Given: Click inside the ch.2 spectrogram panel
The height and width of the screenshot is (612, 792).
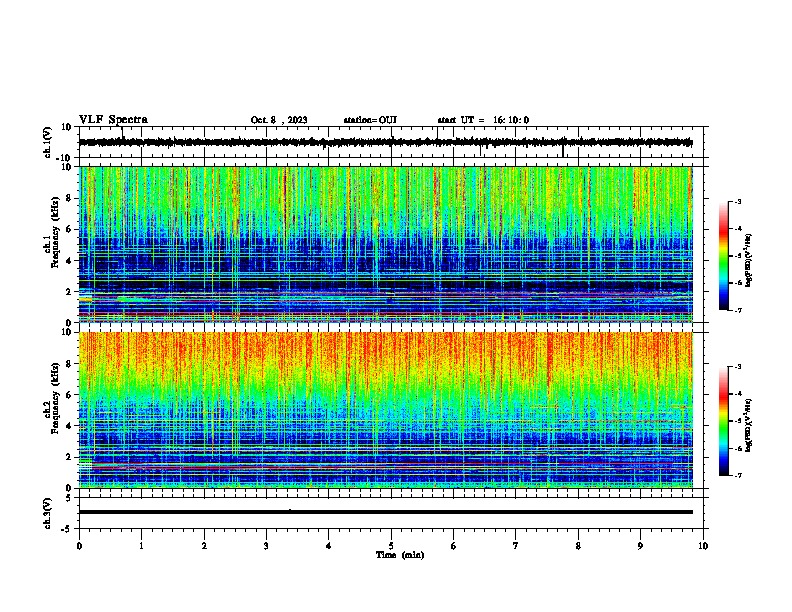Looking at the screenshot, I should pyautogui.click(x=385, y=410).
